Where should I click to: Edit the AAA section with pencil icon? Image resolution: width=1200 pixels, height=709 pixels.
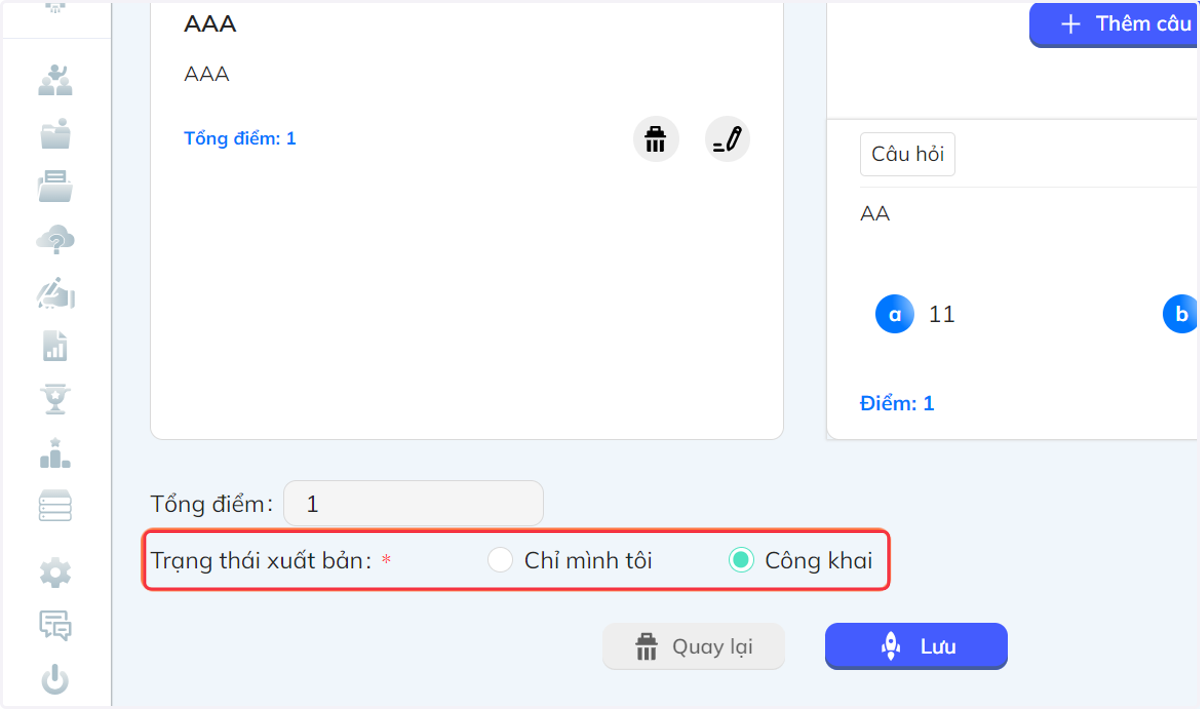tap(727, 139)
